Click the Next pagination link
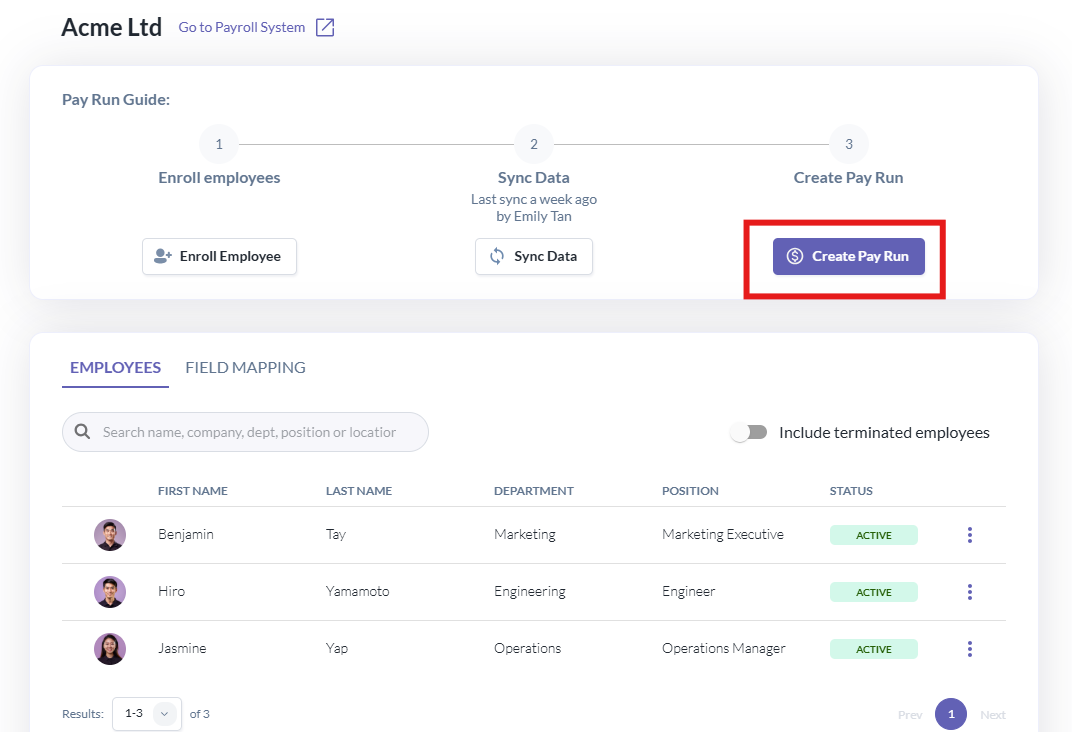This screenshot has height=732, width=1072. pyautogui.click(x=993, y=714)
